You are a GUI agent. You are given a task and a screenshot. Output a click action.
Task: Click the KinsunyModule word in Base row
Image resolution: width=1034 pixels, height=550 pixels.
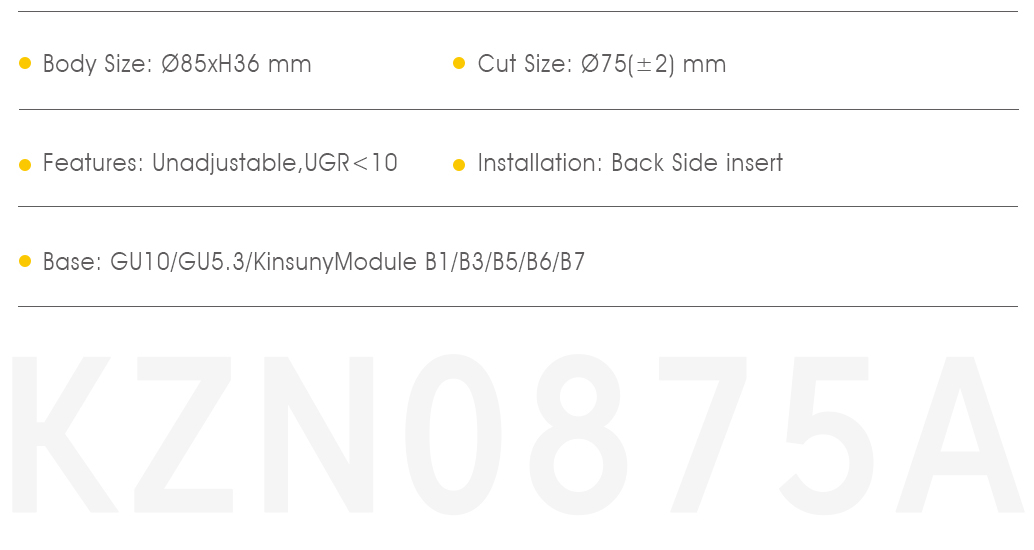[335, 262]
